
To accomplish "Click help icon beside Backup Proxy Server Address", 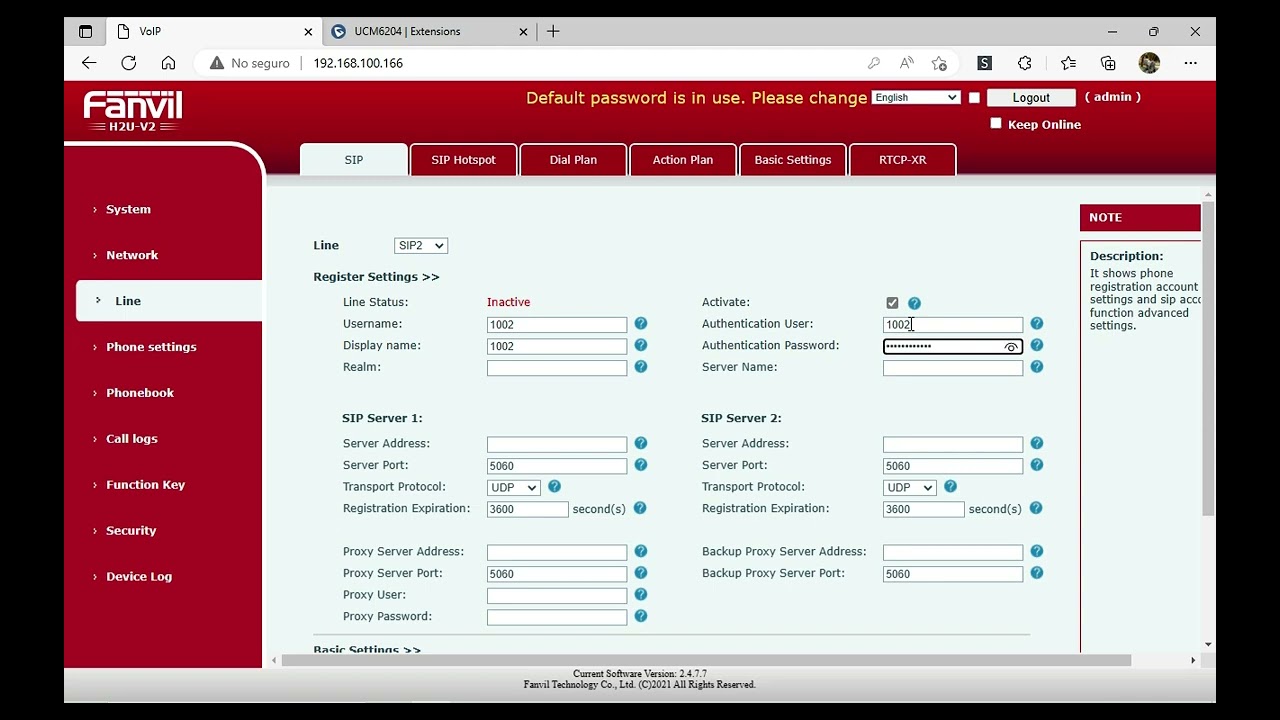I will tap(1037, 551).
